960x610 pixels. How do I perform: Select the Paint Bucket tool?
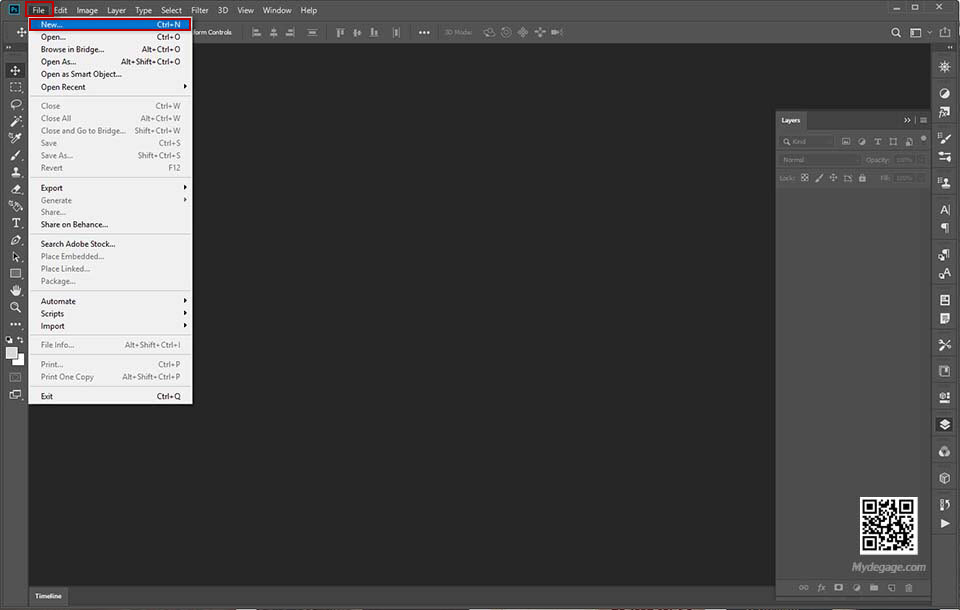pyautogui.click(x=15, y=206)
